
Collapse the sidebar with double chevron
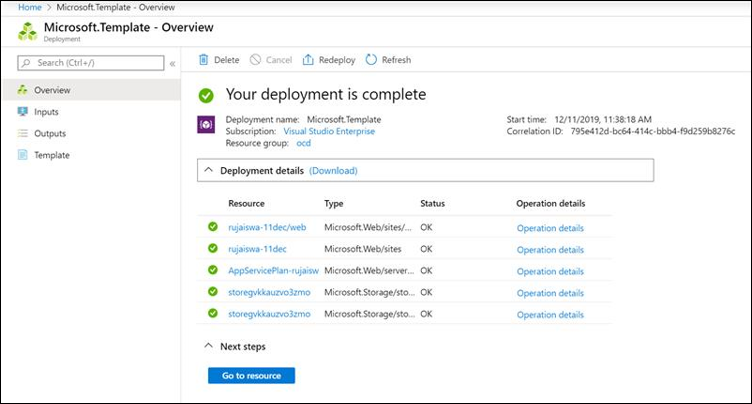coord(172,63)
